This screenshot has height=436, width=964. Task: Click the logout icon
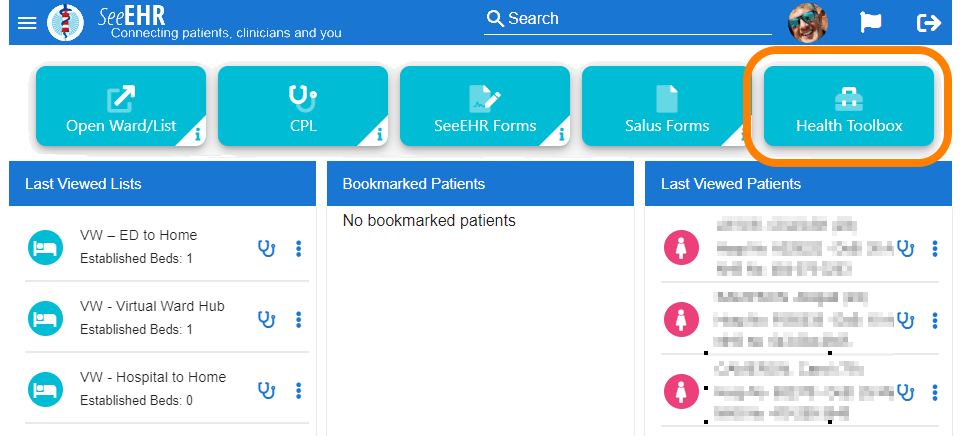pyautogui.click(x=929, y=22)
